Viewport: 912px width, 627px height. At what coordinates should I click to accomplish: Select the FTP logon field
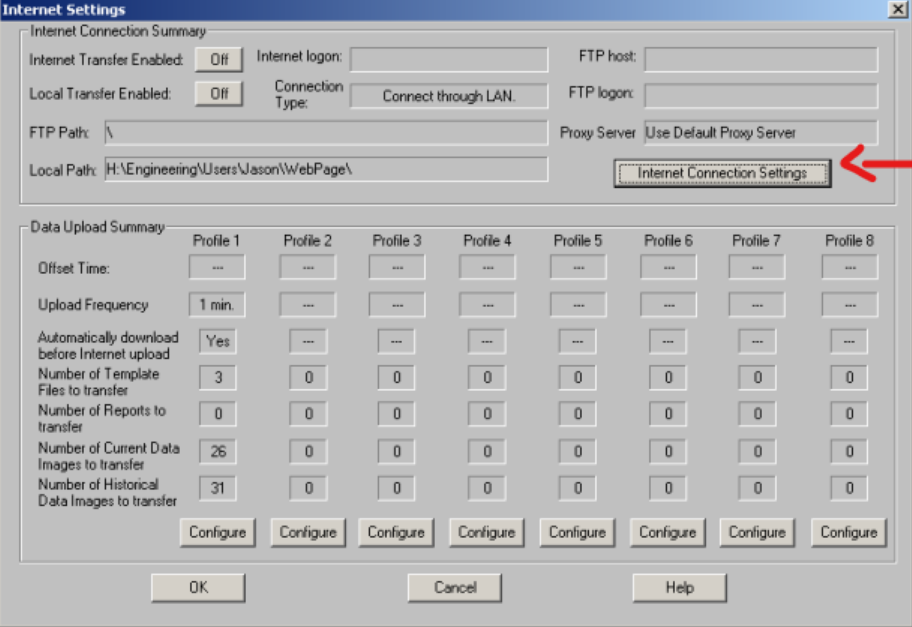pyautogui.click(x=760, y=96)
